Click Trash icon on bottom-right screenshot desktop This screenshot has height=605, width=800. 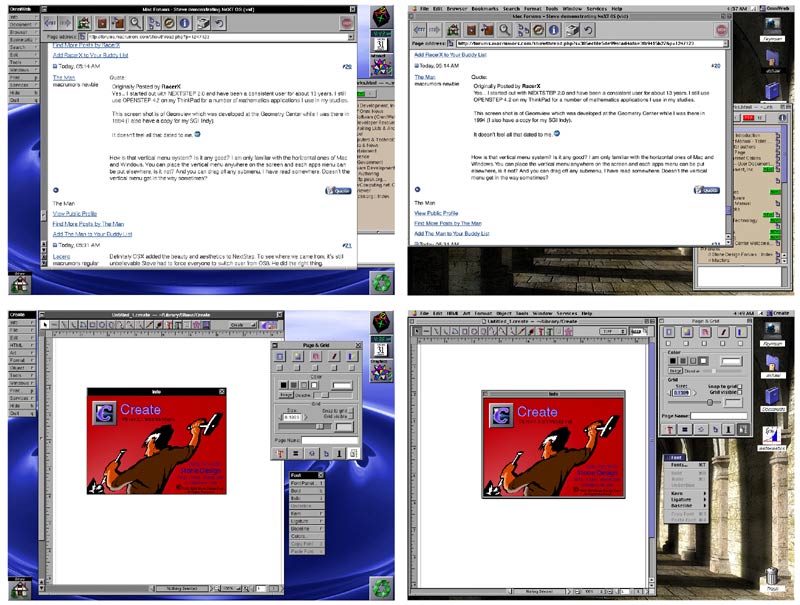pyautogui.click(x=771, y=577)
